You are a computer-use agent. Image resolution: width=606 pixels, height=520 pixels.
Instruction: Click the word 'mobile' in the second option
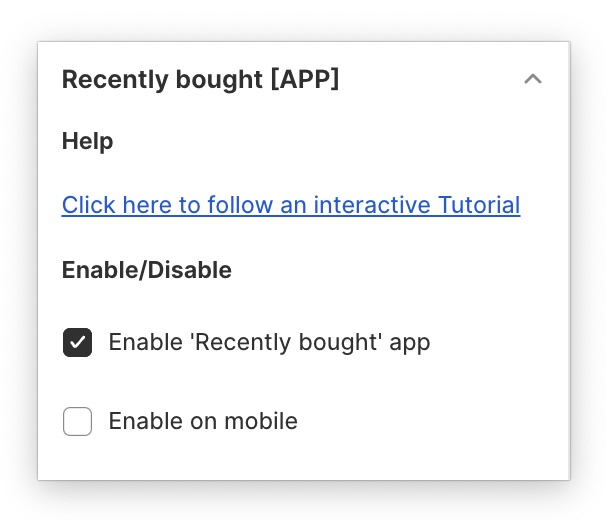263,421
